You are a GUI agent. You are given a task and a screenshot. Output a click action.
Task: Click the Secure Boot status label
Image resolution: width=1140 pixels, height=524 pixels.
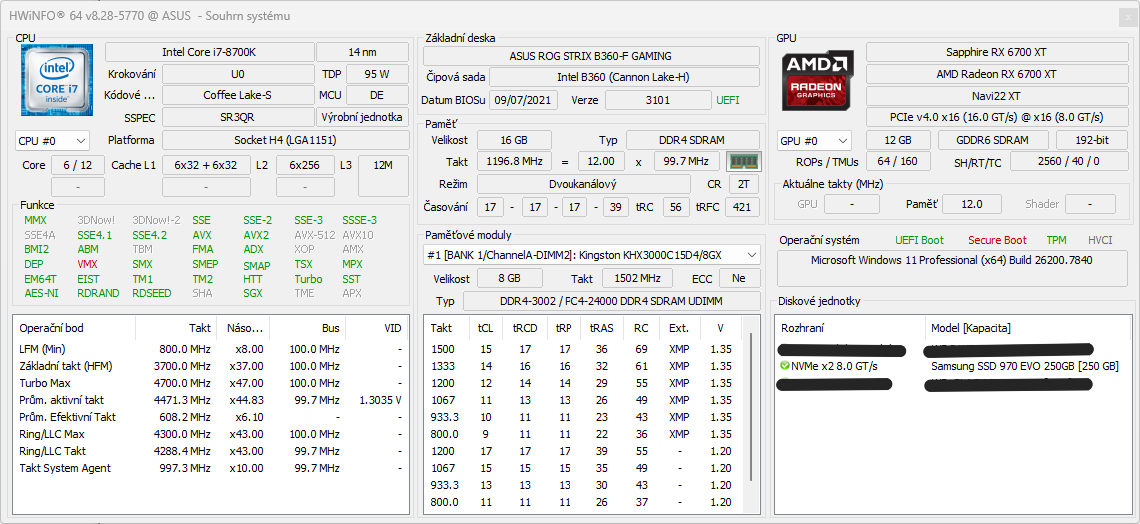998,240
